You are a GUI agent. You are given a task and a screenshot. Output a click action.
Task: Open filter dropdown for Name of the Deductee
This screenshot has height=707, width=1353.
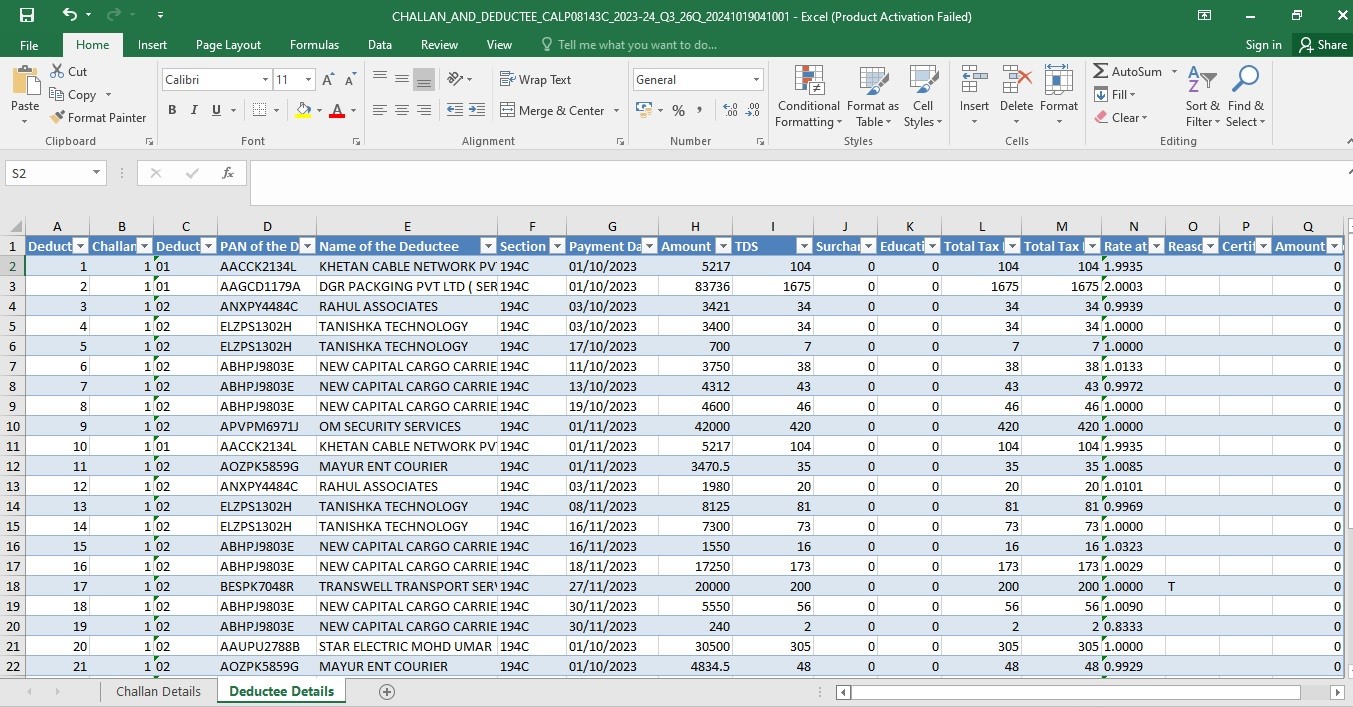[x=488, y=246]
